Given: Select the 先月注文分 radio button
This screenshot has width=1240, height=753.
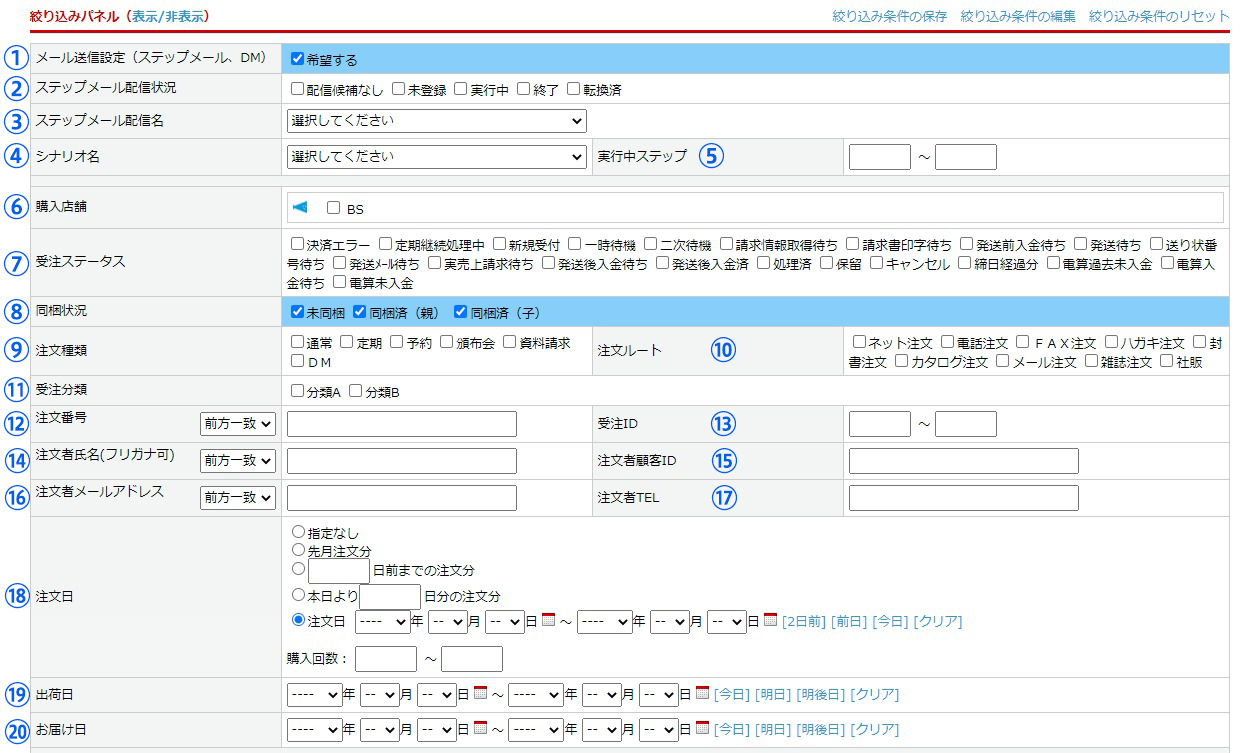Looking at the screenshot, I should tap(298, 550).
